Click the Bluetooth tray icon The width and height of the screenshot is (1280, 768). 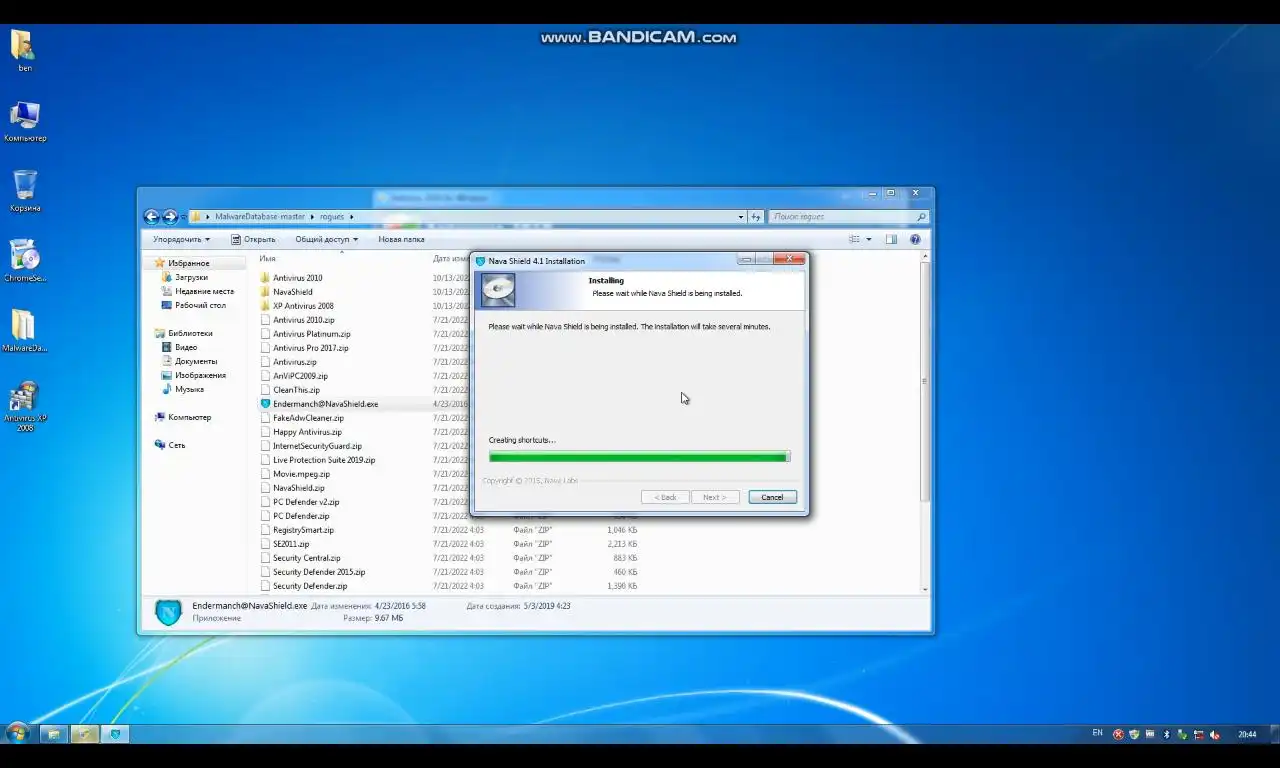[x=1166, y=734]
